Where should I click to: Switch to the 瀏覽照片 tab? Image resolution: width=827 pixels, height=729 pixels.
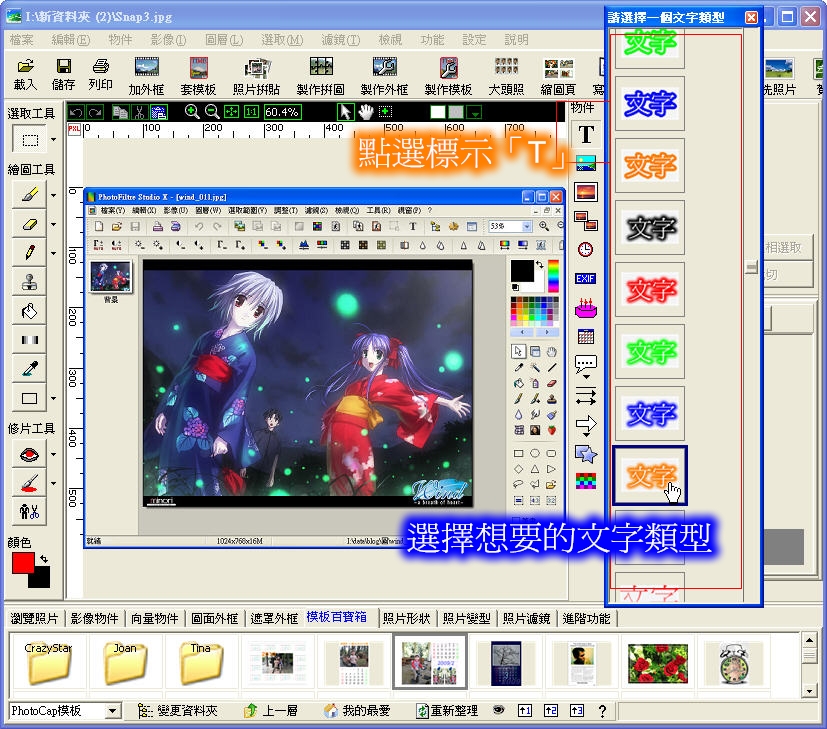[34, 618]
